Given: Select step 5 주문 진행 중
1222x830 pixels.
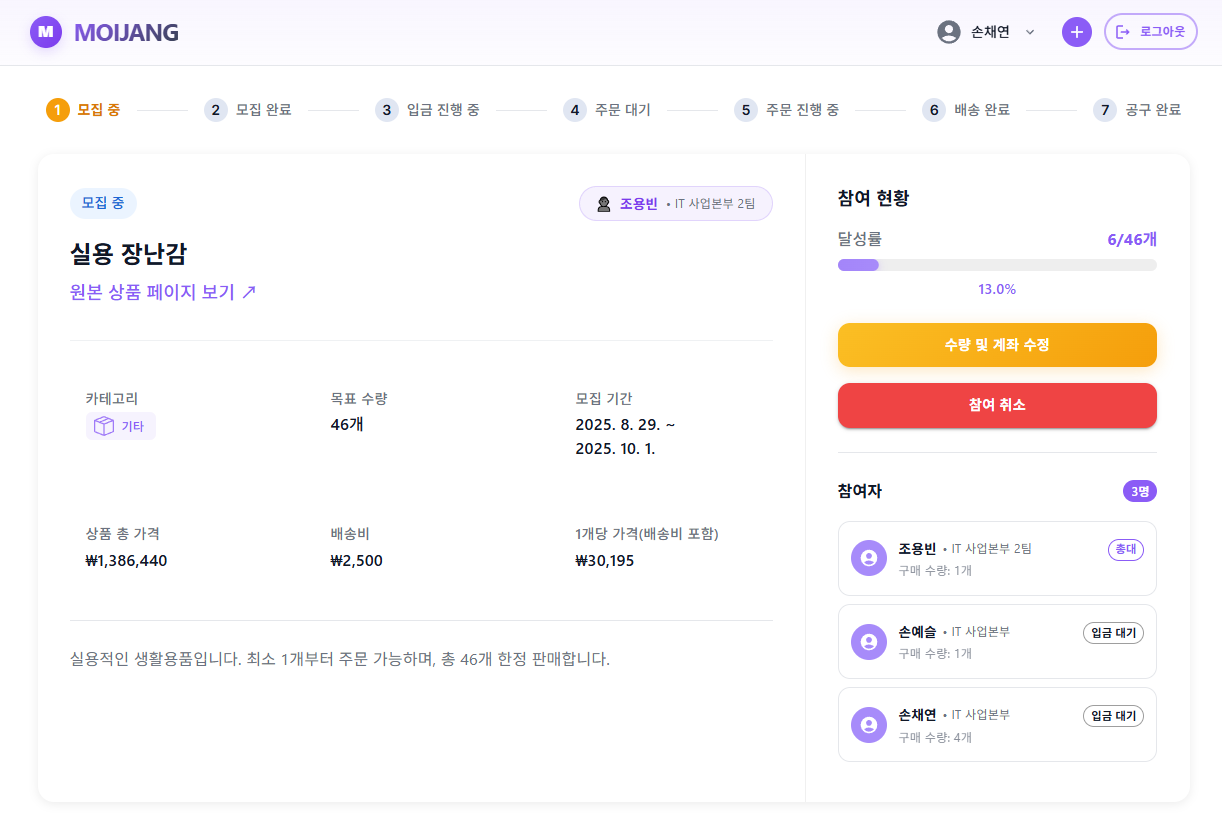Looking at the screenshot, I should pyautogui.click(x=786, y=110).
